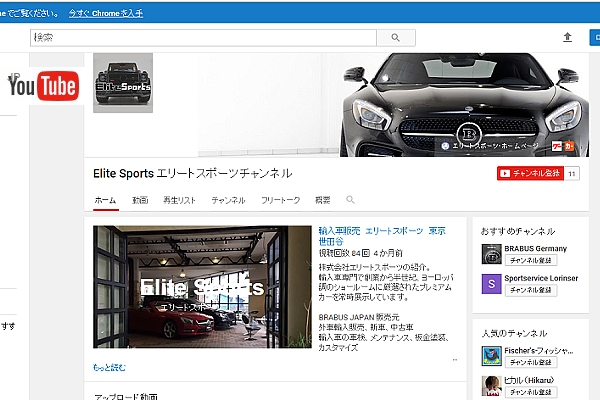Click the search magnifier button
Viewport: 600px width, 400px height.
click(396, 38)
